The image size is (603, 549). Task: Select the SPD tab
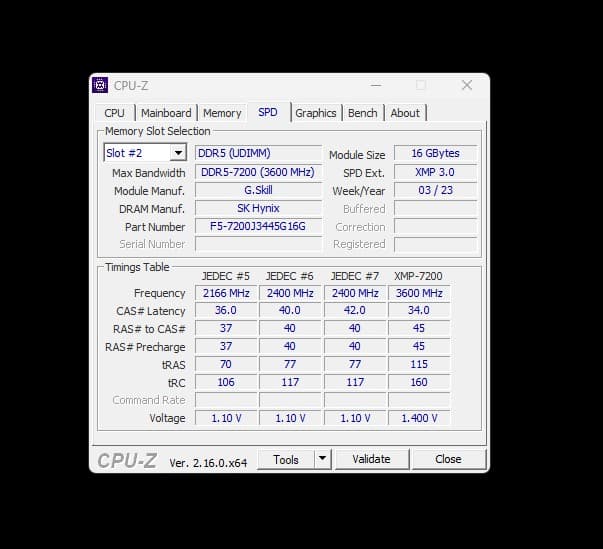point(268,112)
